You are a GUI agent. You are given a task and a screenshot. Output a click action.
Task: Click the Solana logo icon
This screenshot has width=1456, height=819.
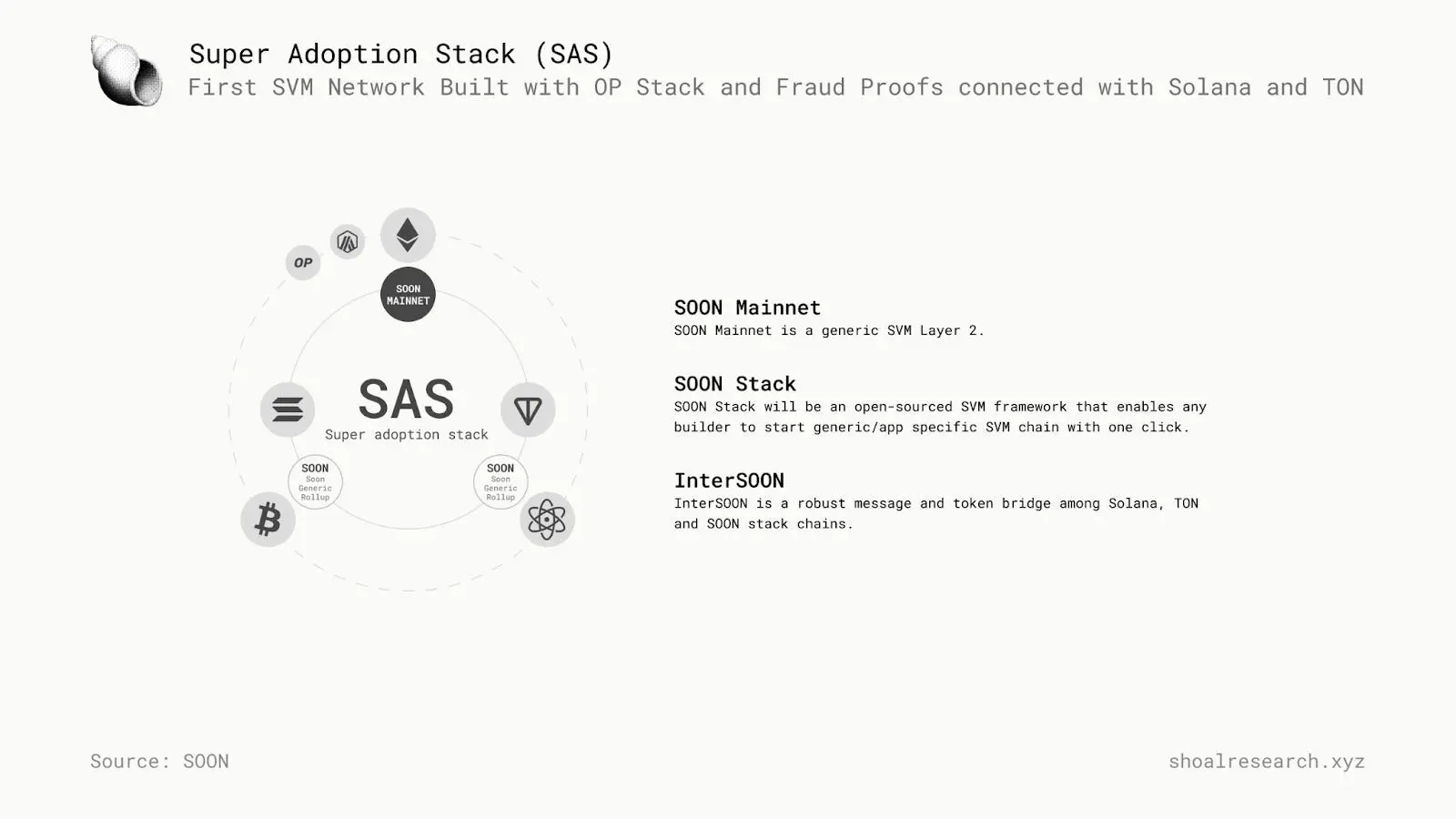288,409
